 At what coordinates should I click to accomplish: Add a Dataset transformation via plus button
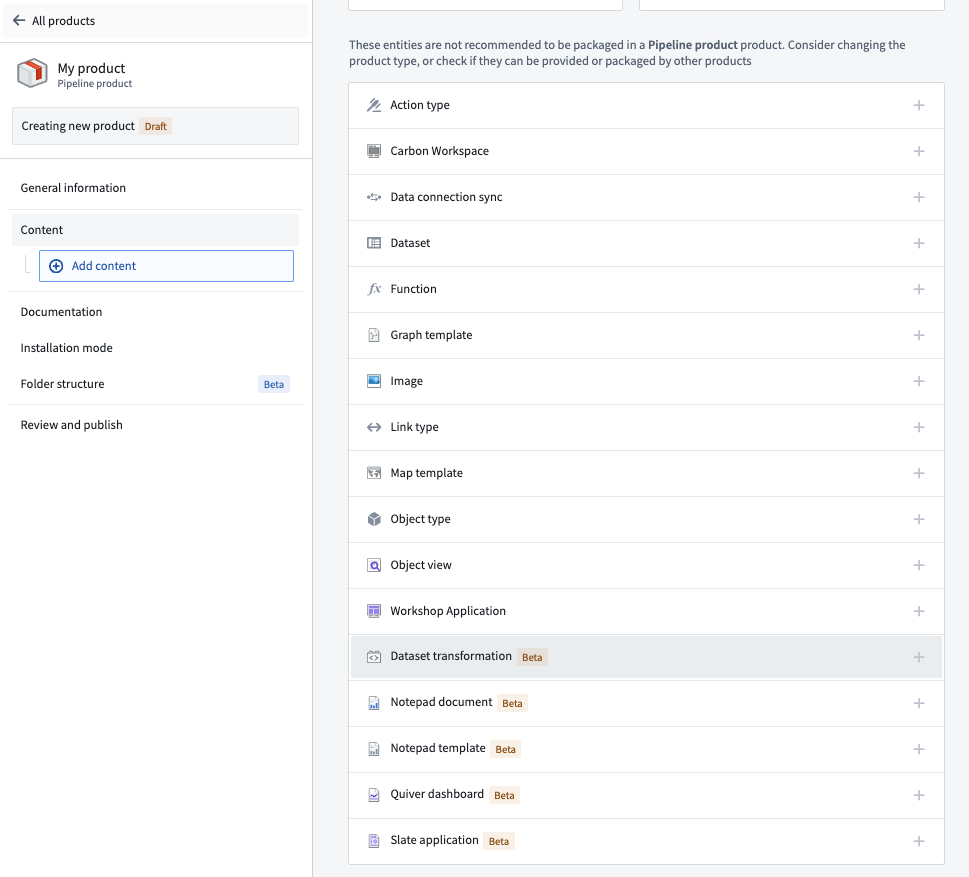click(919, 657)
